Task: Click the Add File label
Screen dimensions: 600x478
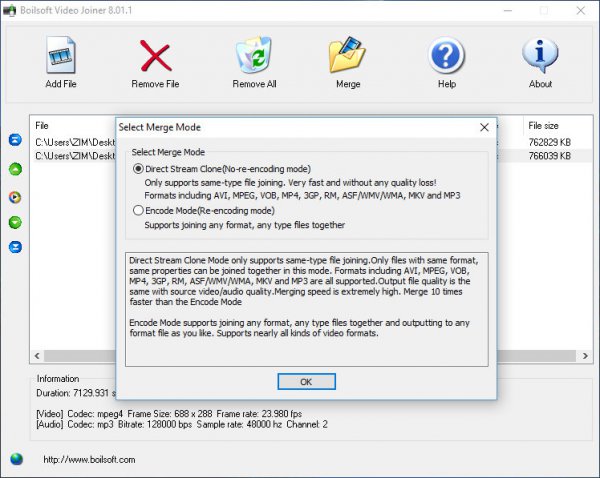Action: (61, 84)
